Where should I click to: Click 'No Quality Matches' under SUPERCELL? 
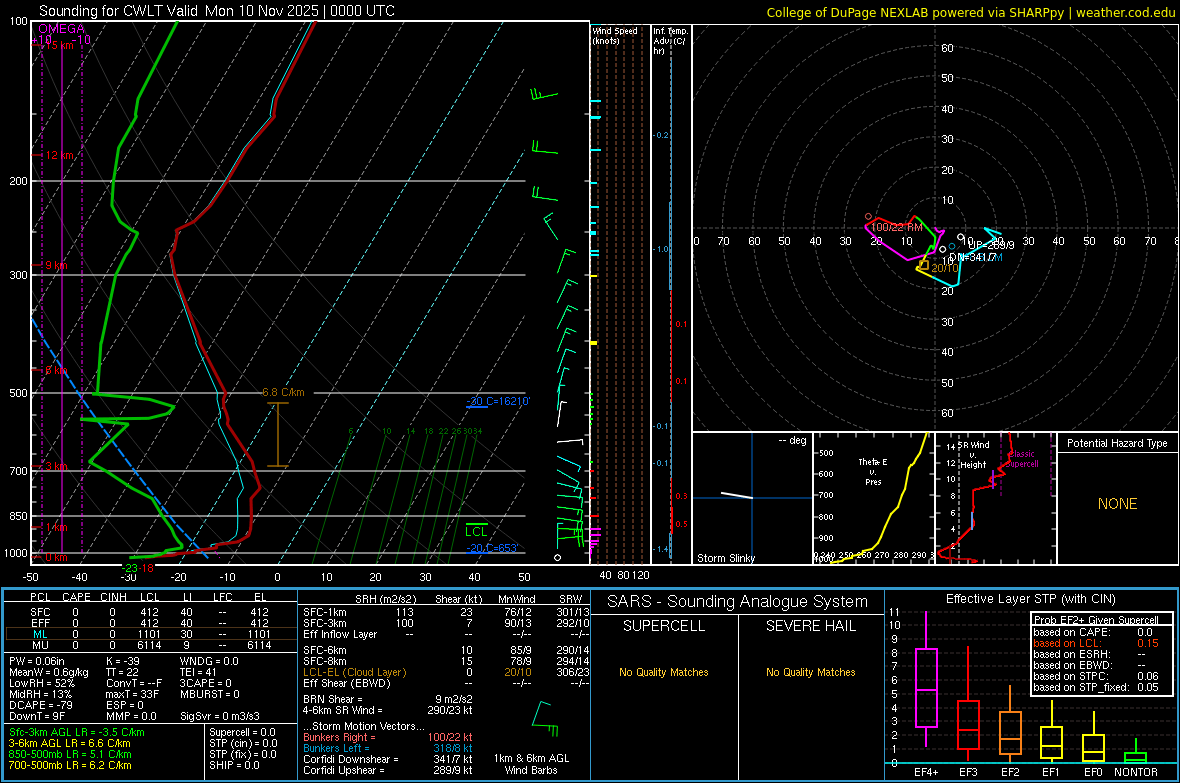pyautogui.click(x=664, y=672)
